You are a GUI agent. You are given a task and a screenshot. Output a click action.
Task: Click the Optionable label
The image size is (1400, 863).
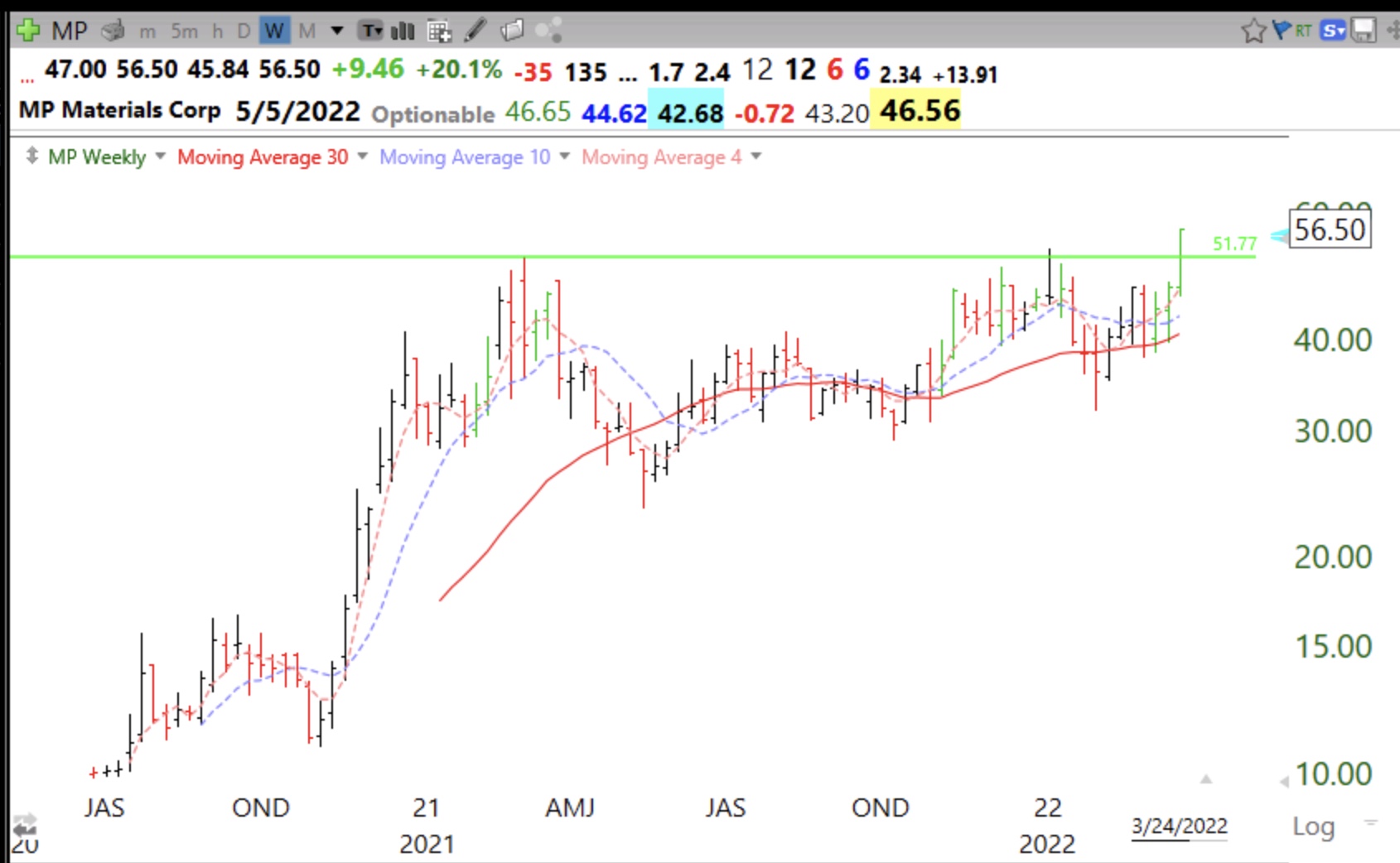pos(432,114)
